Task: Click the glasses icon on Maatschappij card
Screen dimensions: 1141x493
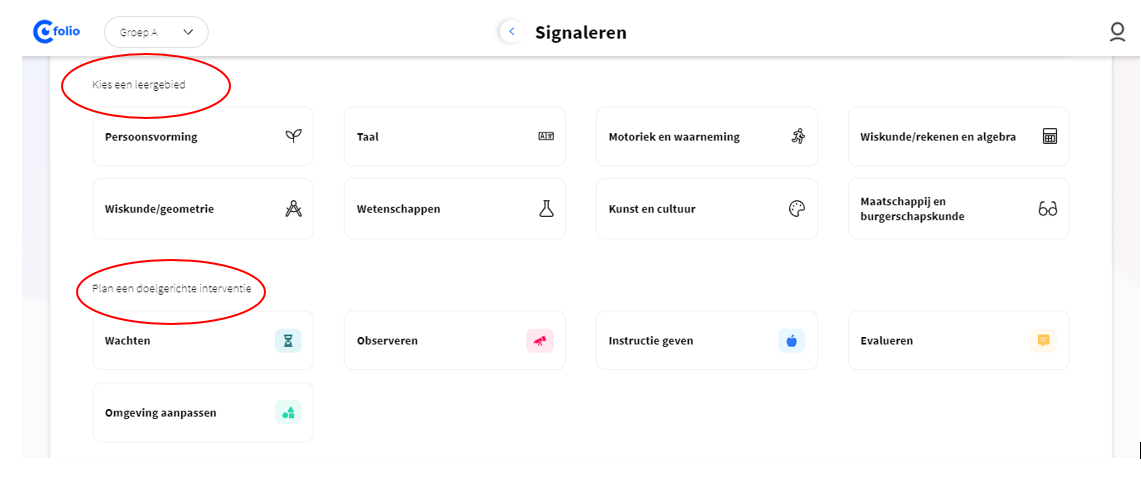Action: coord(1048,209)
